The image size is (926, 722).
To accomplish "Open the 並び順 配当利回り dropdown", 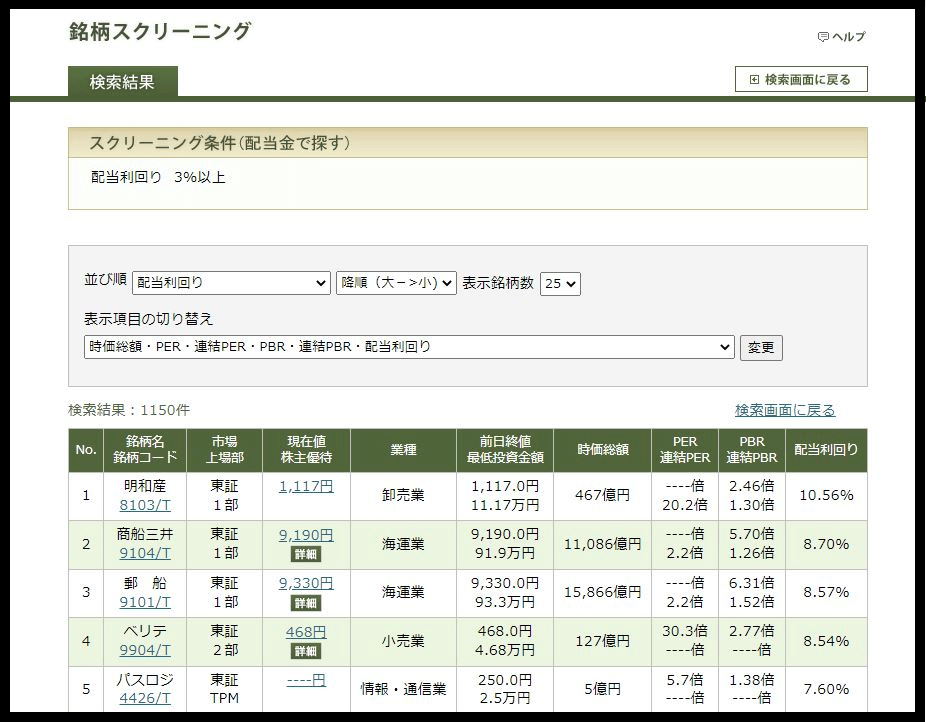I will coord(231,283).
